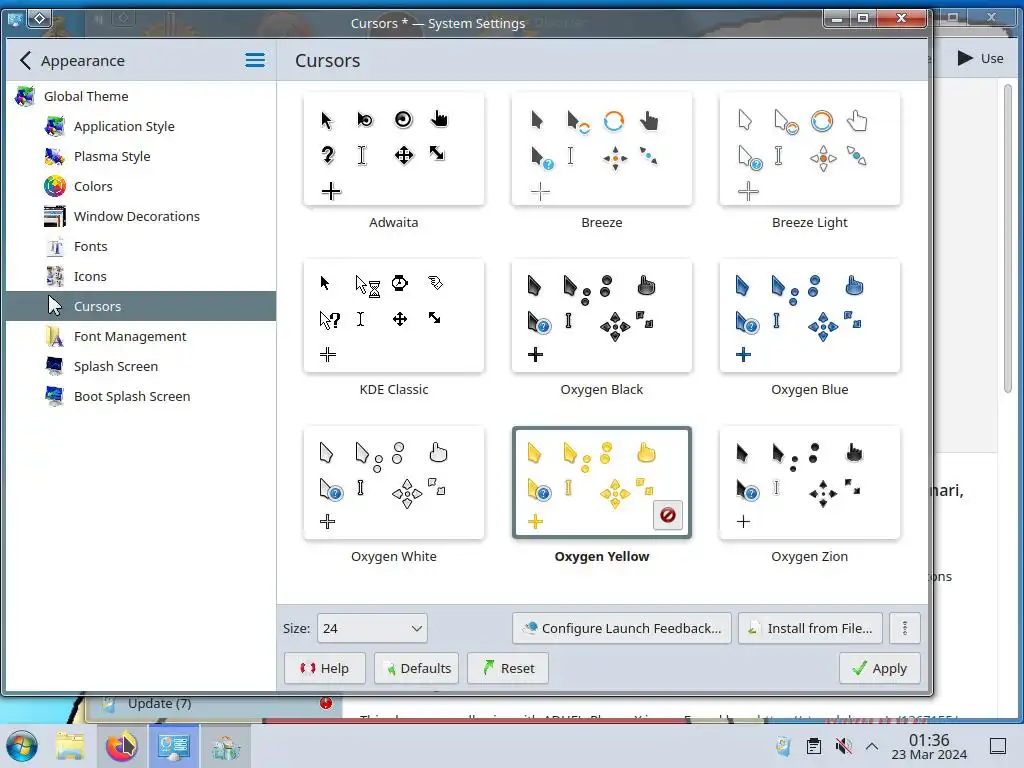Select Fonts label in sidebar
1024x768 pixels.
(91, 246)
